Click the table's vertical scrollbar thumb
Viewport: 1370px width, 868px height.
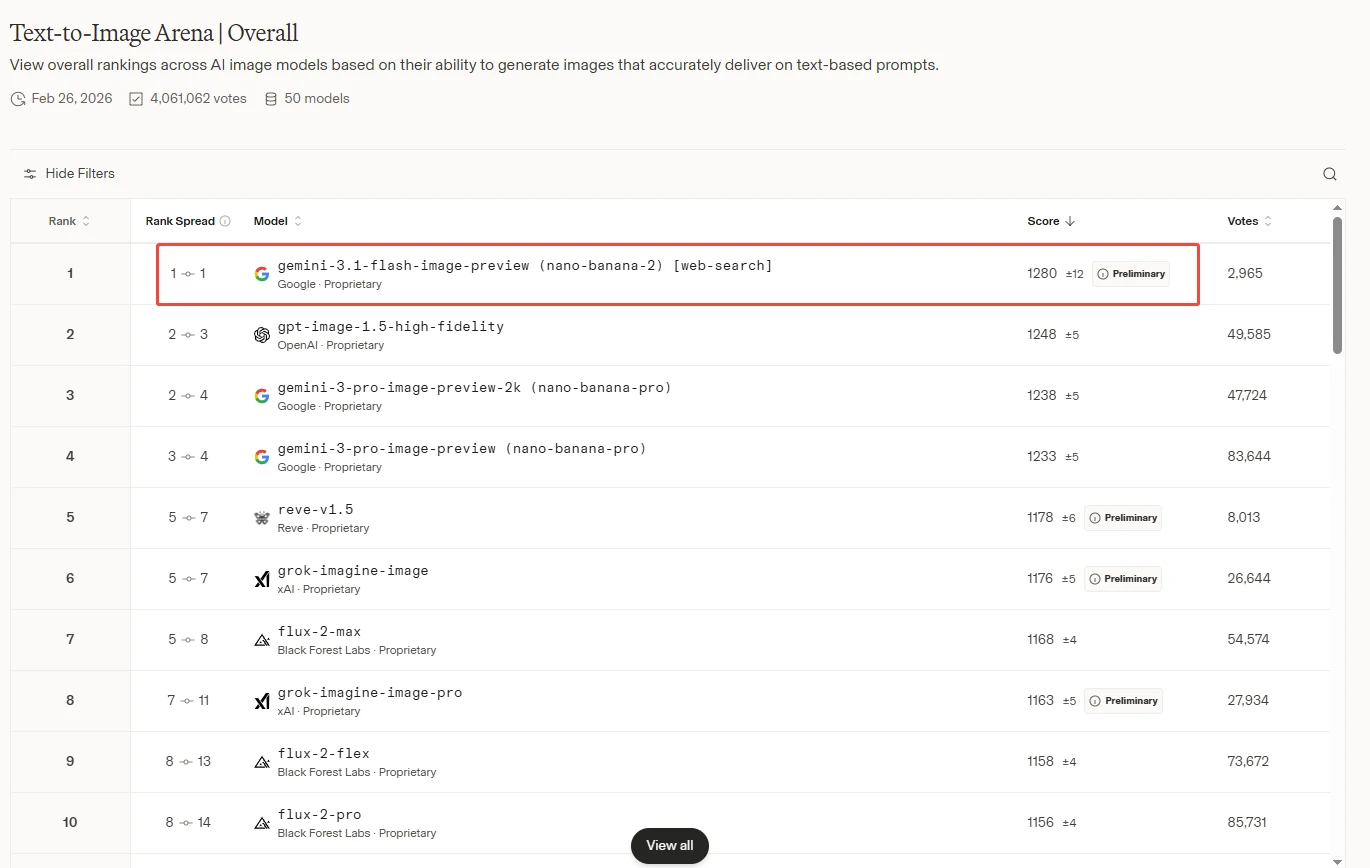[1337, 285]
